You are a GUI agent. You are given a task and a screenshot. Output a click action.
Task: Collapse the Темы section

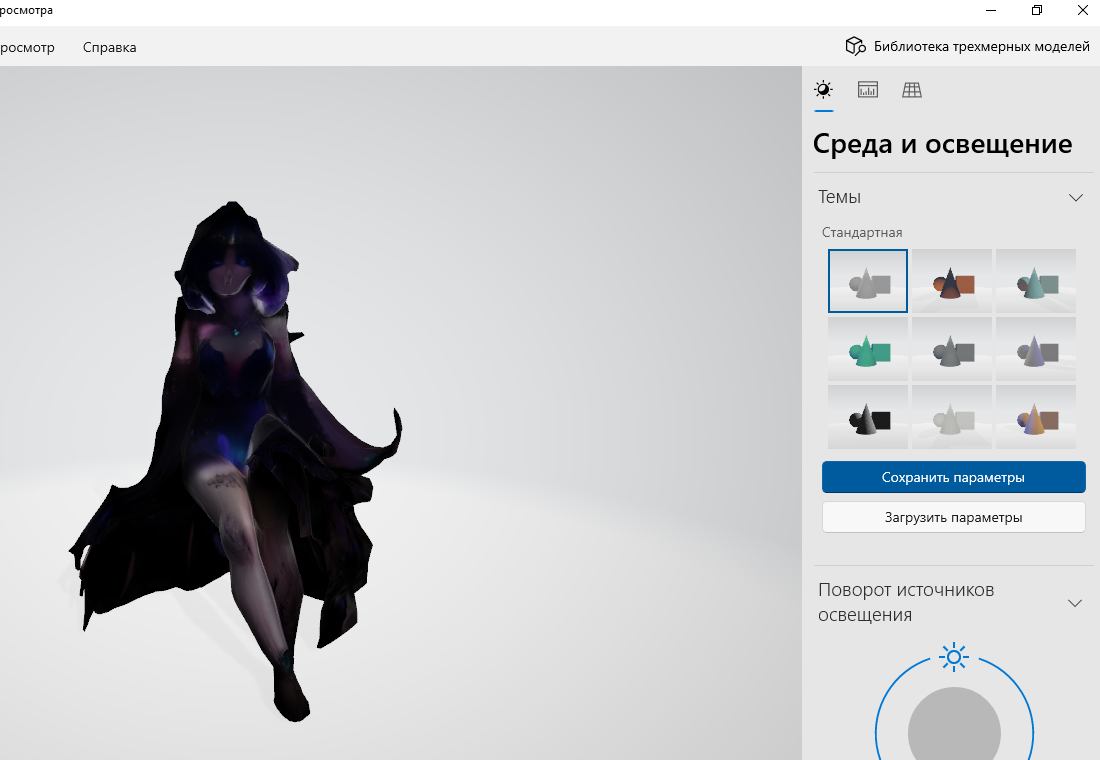pyautogui.click(x=1075, y=197)
